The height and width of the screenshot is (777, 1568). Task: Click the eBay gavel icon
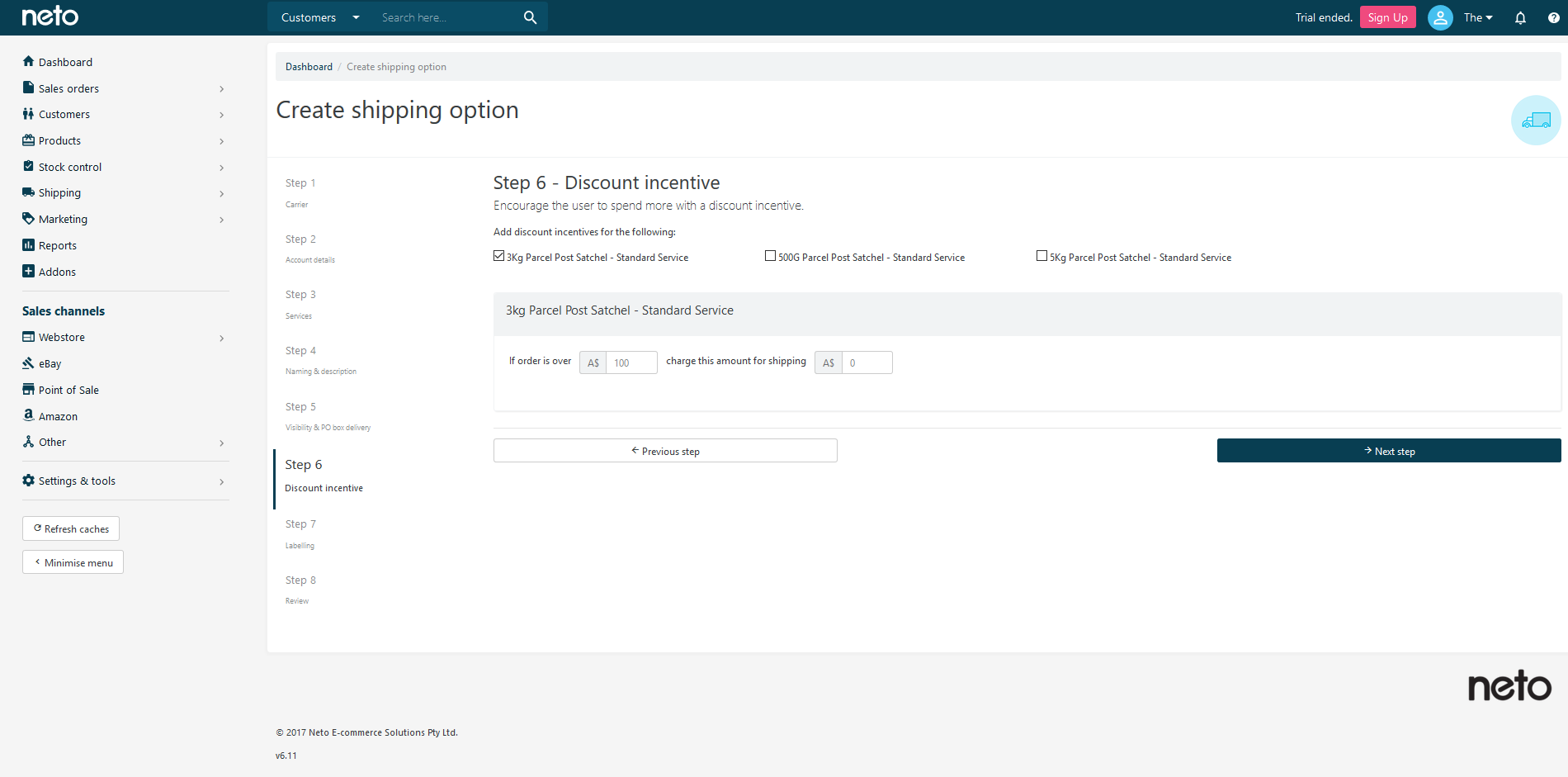[28, 363]
